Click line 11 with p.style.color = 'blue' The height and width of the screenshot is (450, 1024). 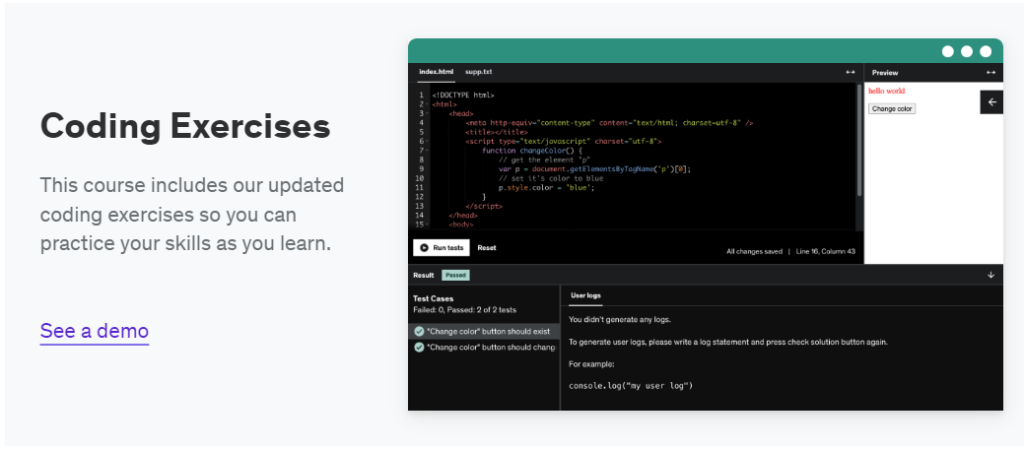[546, 187]
